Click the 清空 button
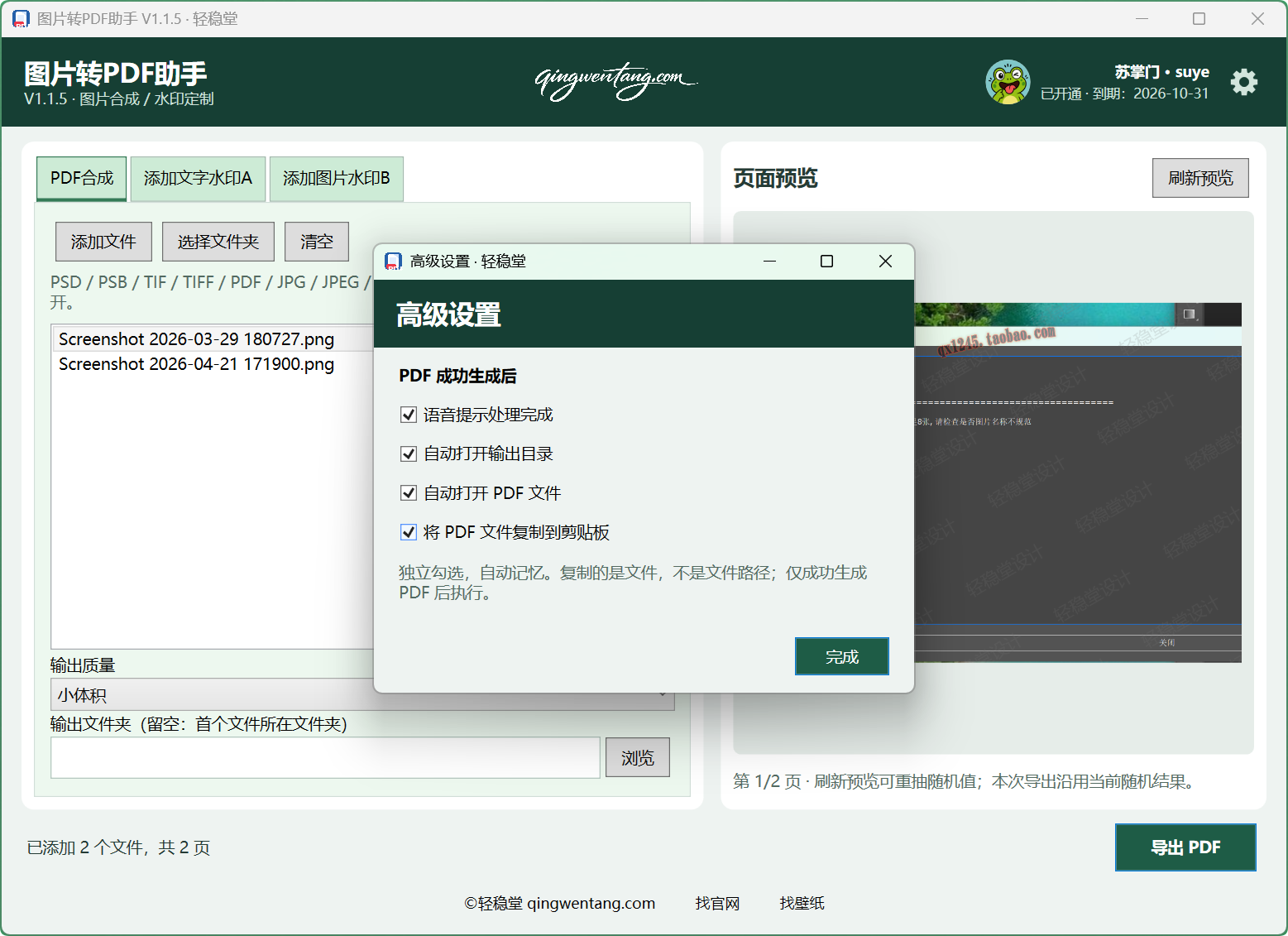 [x=317, y=242]
